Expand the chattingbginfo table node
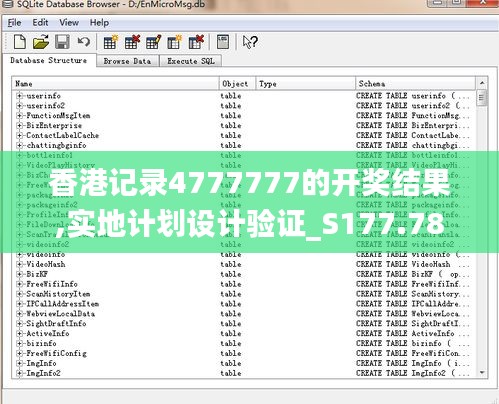Screen dimensions: 499x404 tap(19, 146)
